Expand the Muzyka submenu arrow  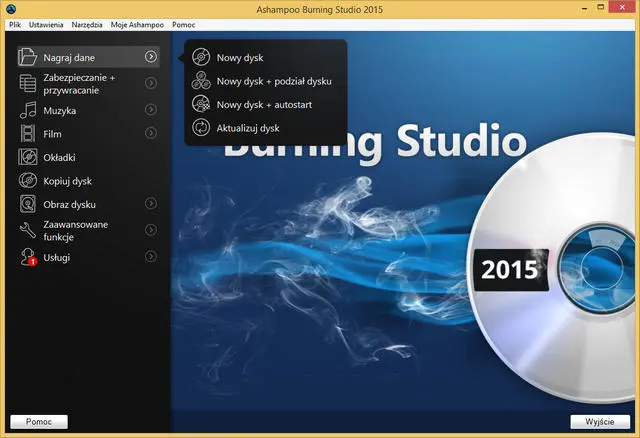(x=151, y=110)
